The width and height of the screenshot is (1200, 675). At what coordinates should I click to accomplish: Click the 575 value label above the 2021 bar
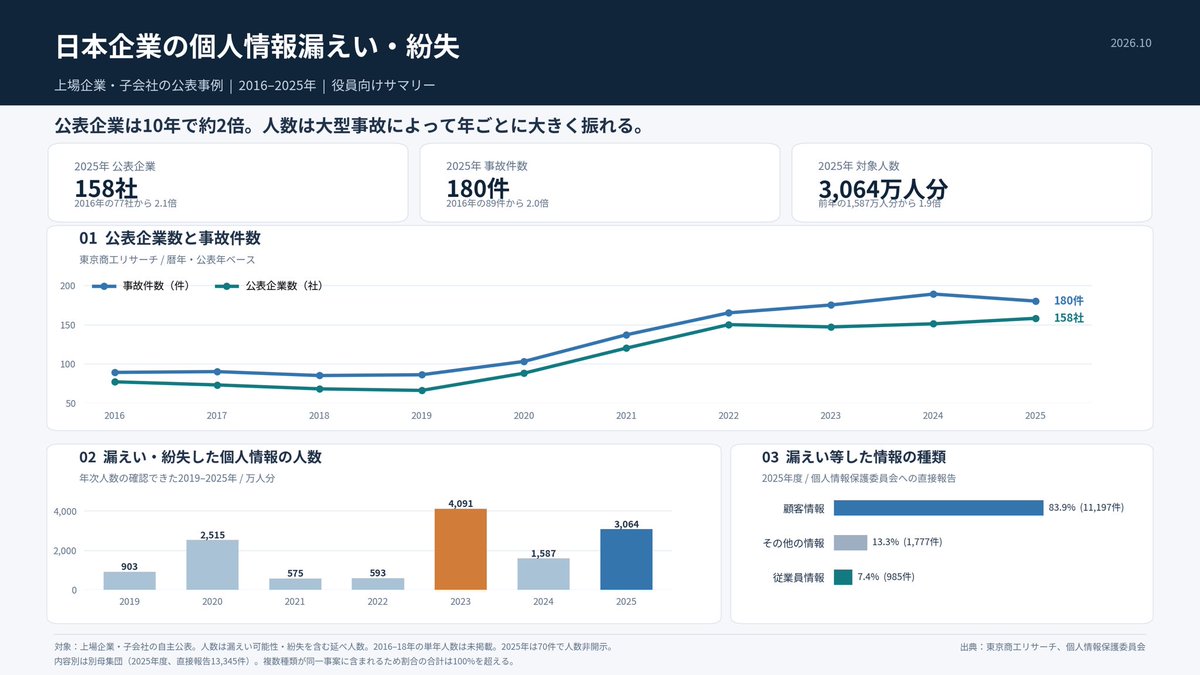point(295,573)
